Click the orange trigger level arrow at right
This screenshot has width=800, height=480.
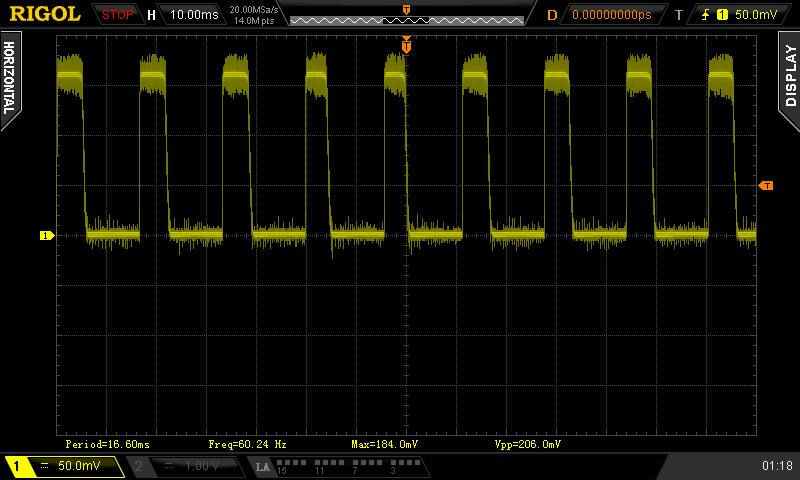(x=766, y=186)
